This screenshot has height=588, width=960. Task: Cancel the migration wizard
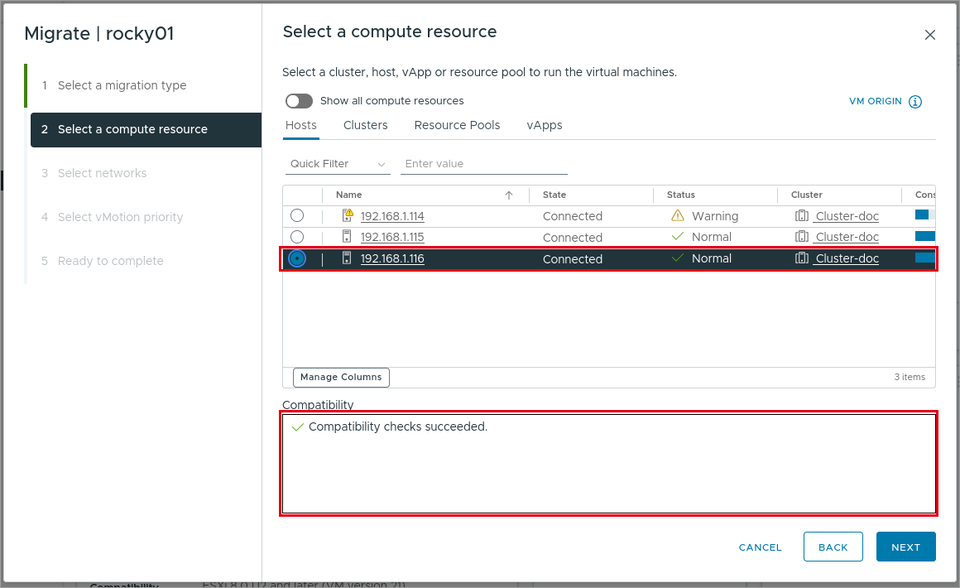760,548
